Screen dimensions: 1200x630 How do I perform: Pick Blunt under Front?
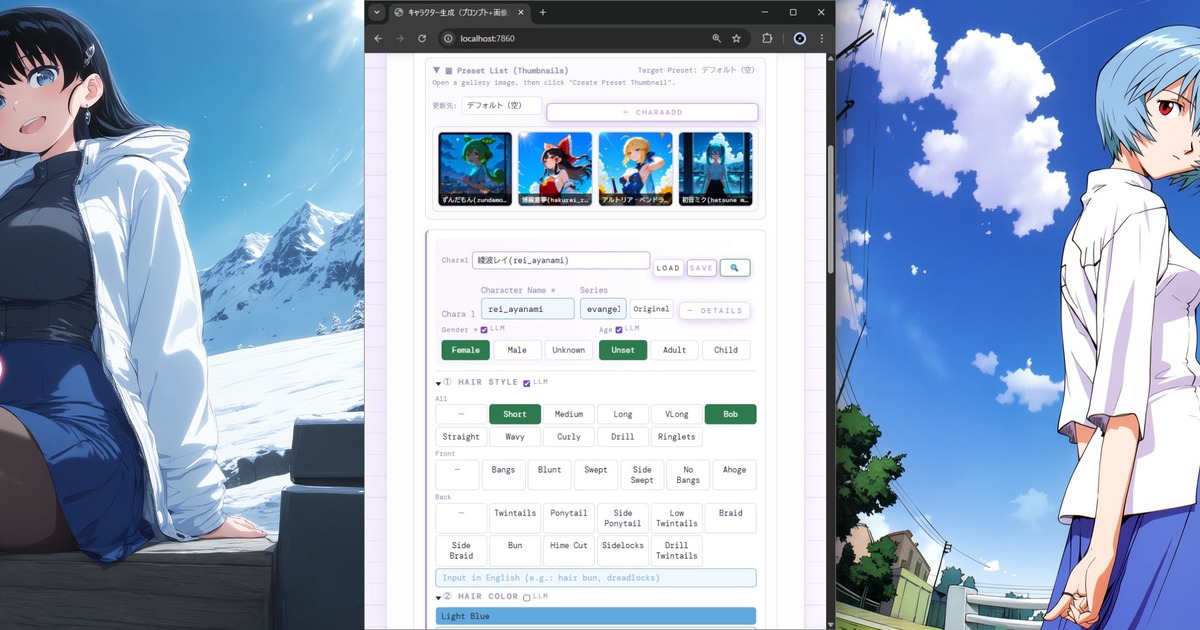[x=550, y=475]
